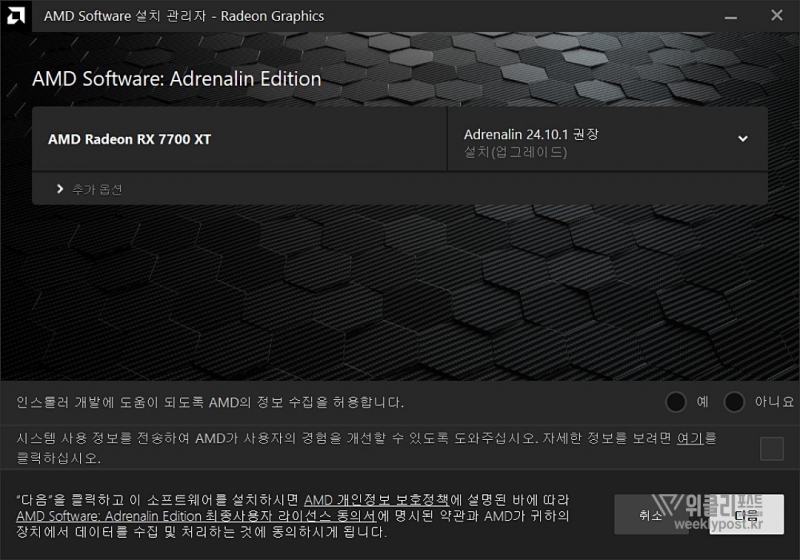The height and width of the screenshot is (560, 800).
Task: Click the 추가 옵션 label
Action: pyautogui.click(x=97, y=190)
